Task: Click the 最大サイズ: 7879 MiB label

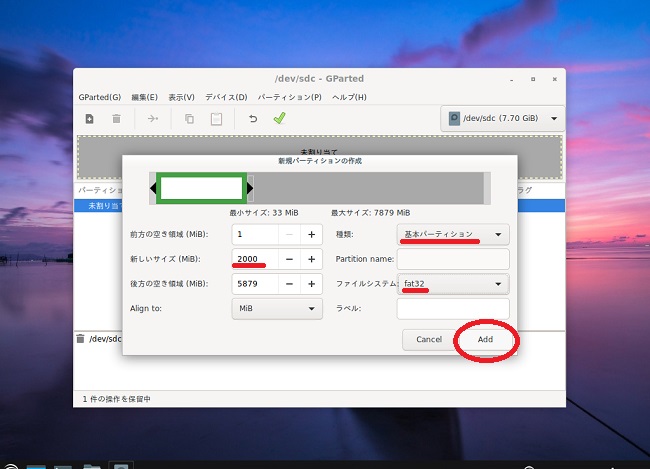Action: point(370,213)
